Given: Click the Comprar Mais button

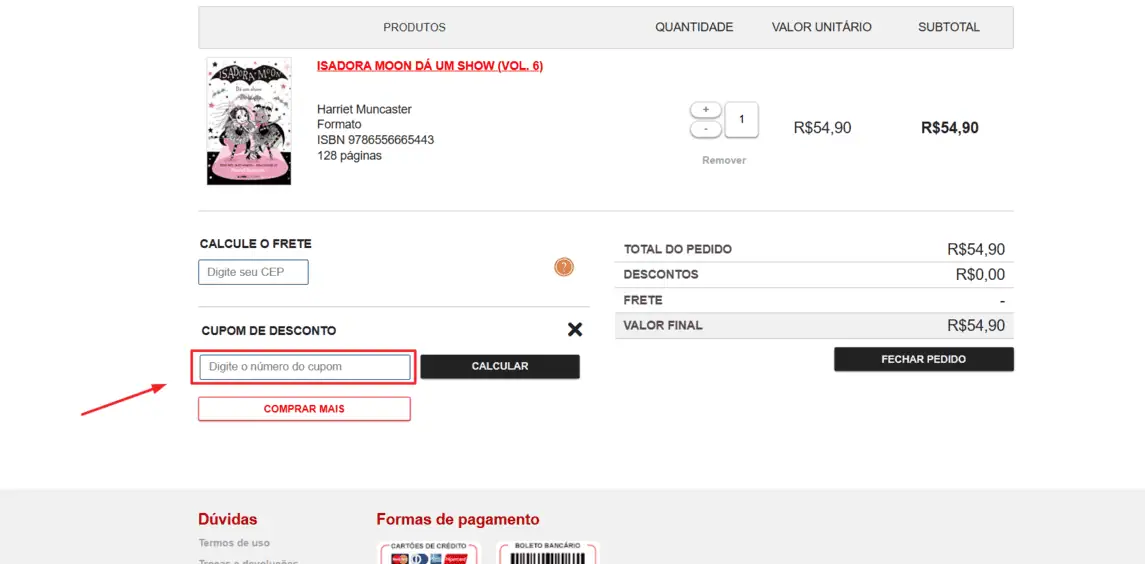Looking at the screenshot, I should pos(304,409).
